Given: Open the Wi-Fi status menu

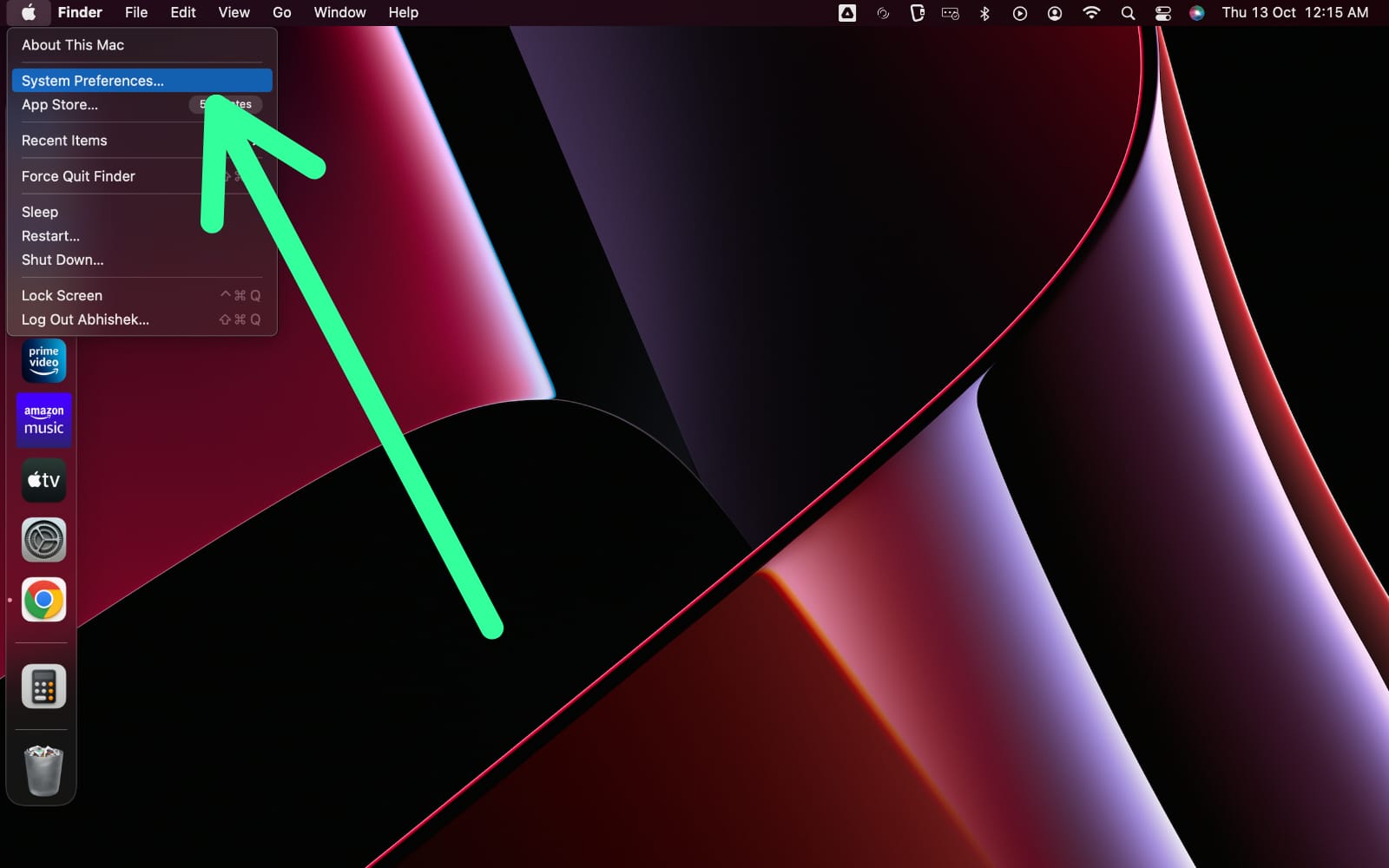Looking at the screenshot, I should (1091, 13).
